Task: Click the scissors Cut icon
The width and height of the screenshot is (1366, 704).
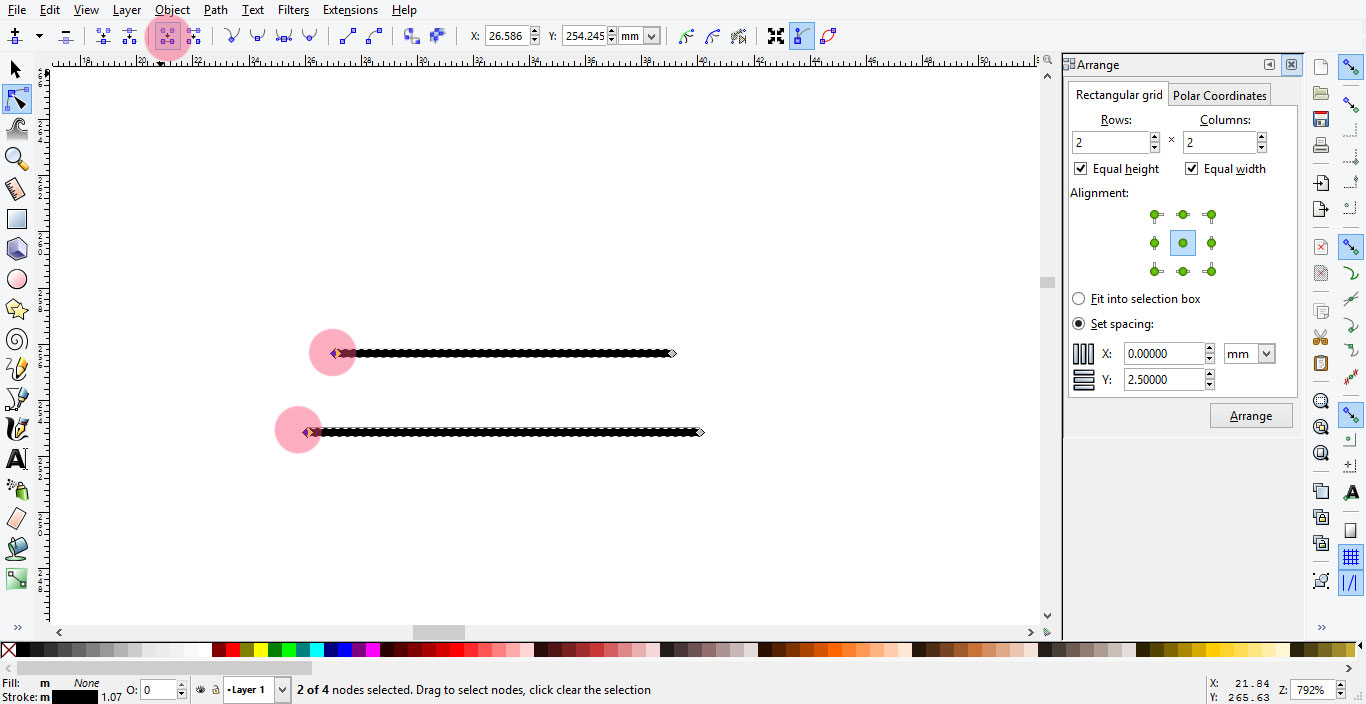Action: [1321, 337]
